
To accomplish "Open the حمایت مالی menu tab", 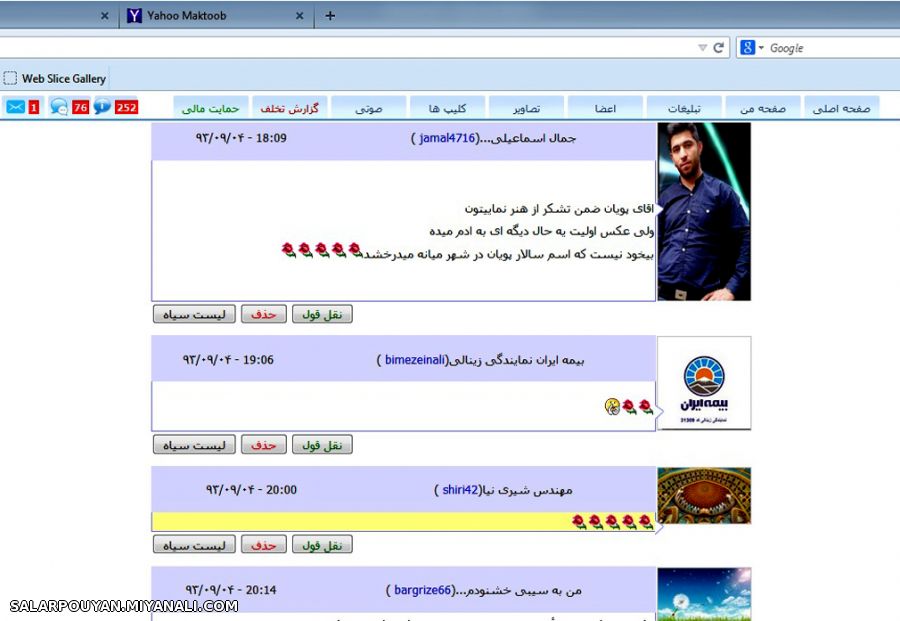I will click(211, 108).
